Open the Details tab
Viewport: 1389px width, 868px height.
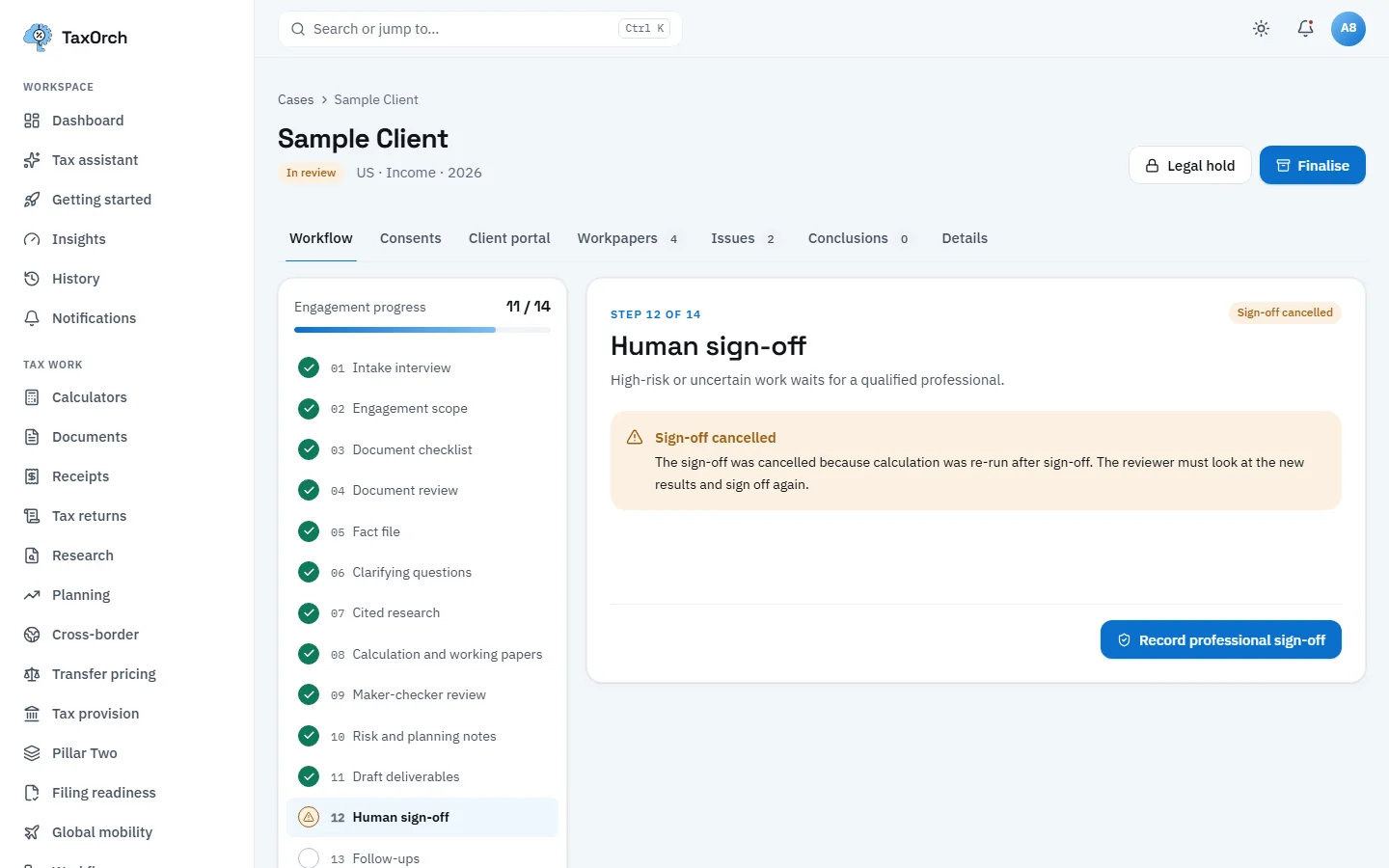click(965, 238)
